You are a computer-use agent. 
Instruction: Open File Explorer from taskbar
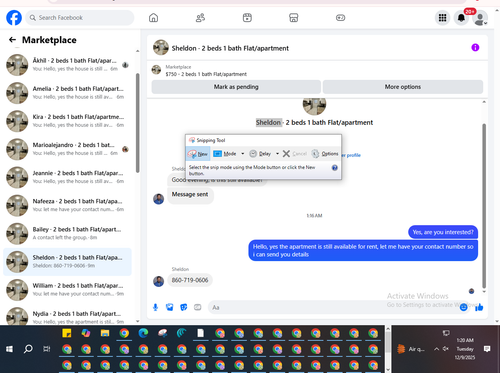105,333
